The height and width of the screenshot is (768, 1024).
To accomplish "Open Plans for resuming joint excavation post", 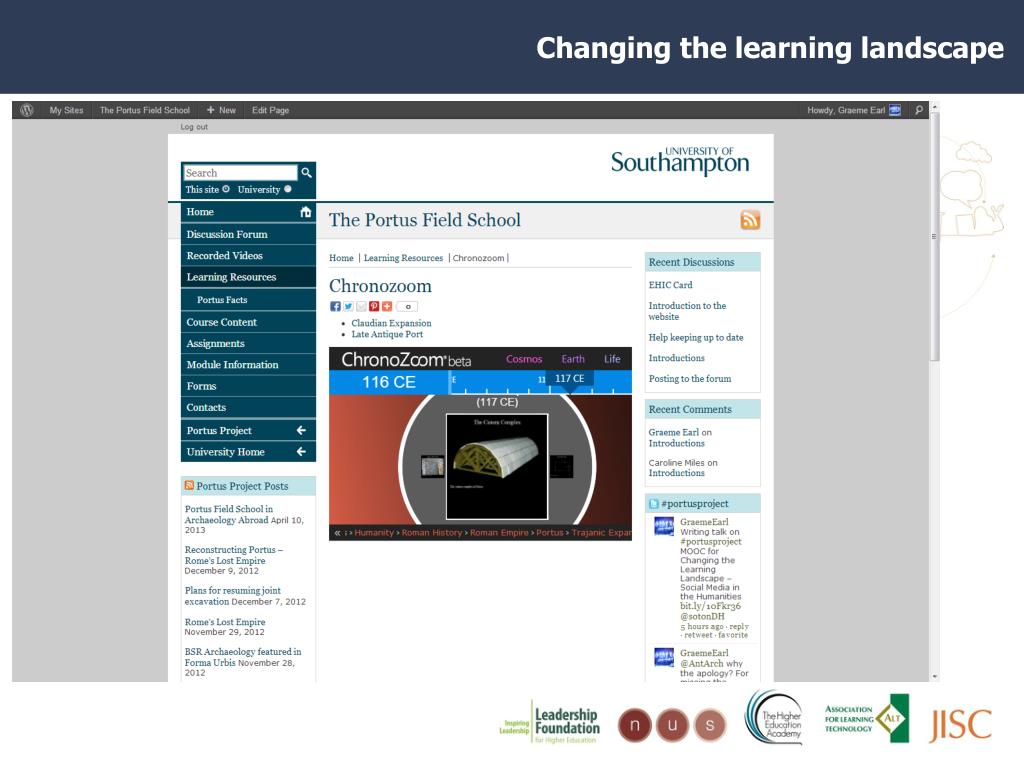I will 232,596.
